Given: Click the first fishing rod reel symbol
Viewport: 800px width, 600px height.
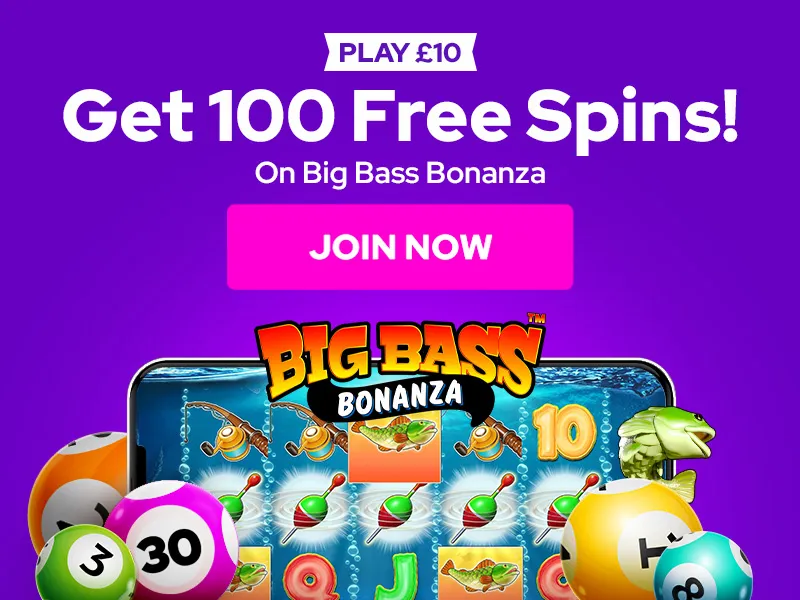Looking at the screenshot, I should point(224,430).
